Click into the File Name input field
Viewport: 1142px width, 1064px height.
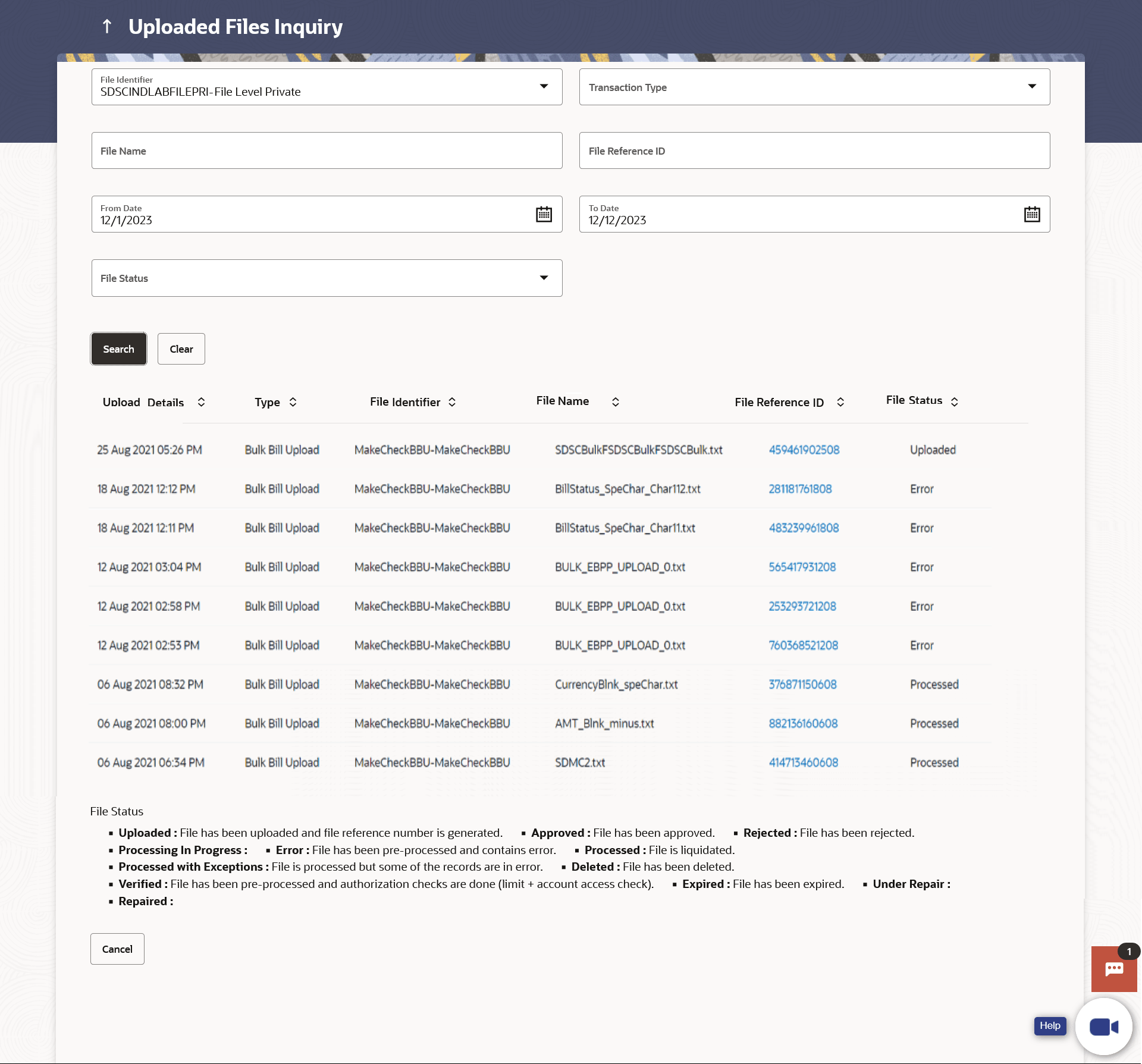[327, 150]
